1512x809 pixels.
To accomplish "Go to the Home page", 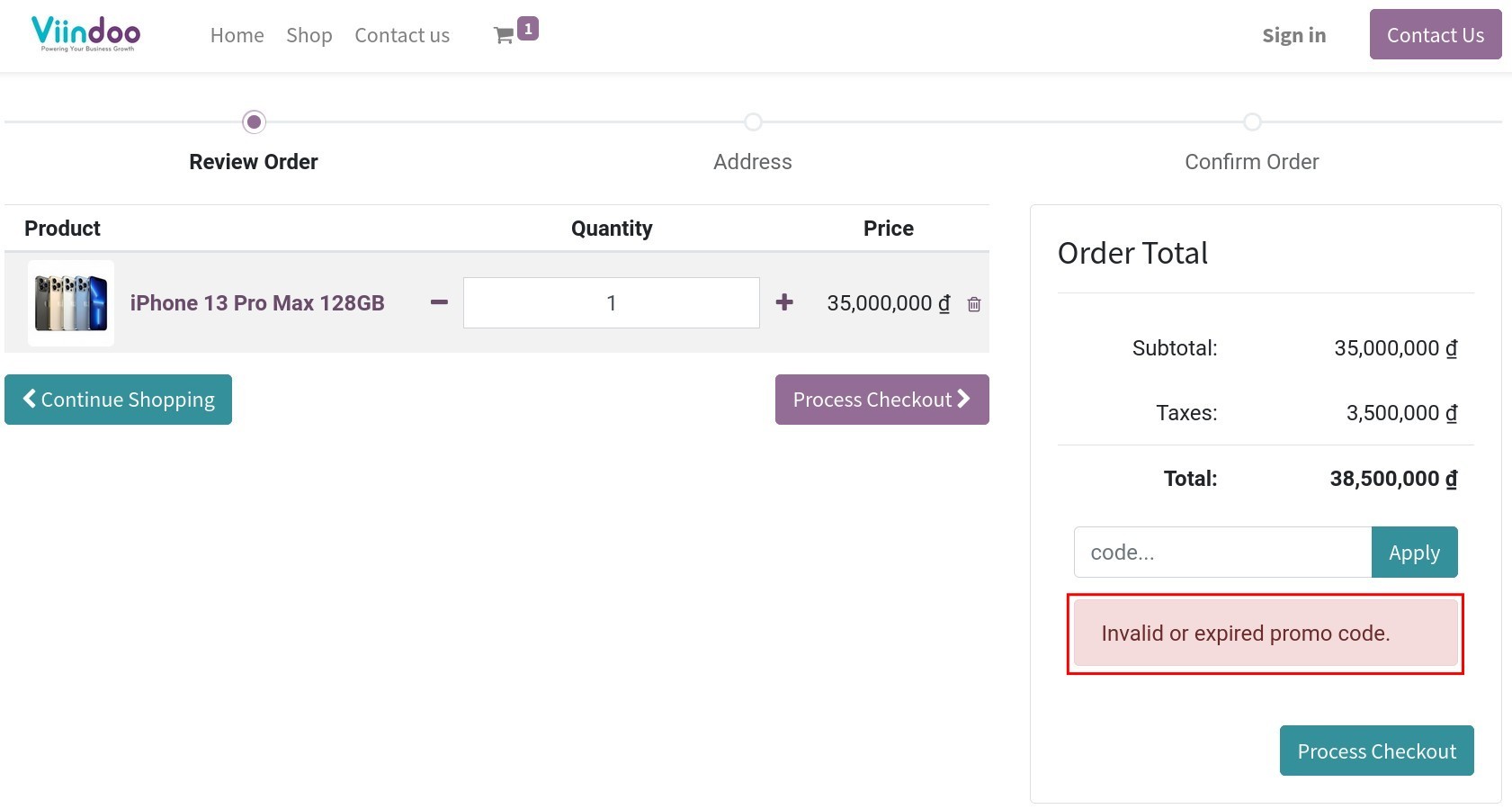I will (x=236, y=35).
